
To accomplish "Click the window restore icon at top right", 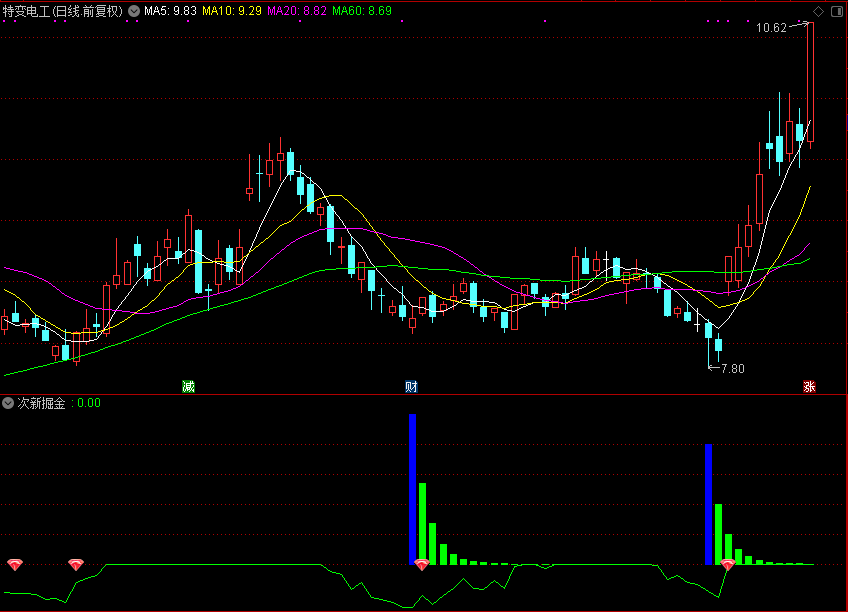I will (x=836, y=11).
